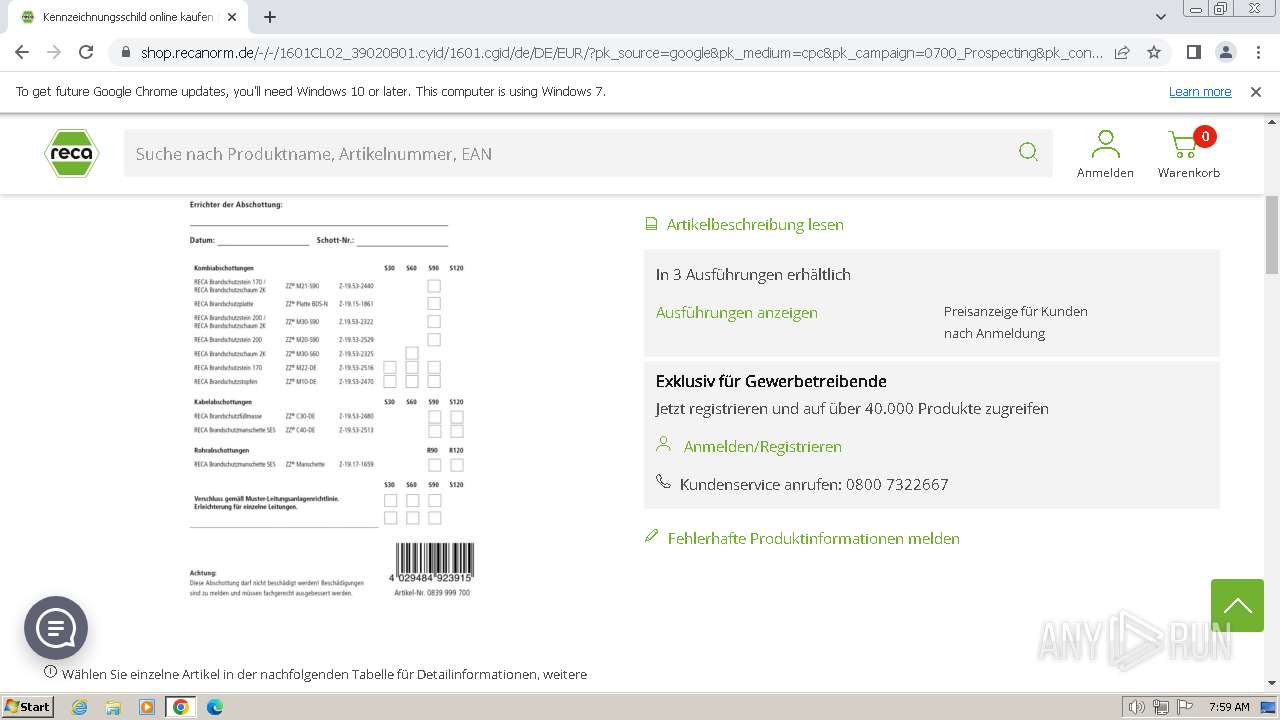Viewport: 1280px width, 720px height.
Task: Click the taskbar clock 7:59 AM
Action: coord(1229,707)
